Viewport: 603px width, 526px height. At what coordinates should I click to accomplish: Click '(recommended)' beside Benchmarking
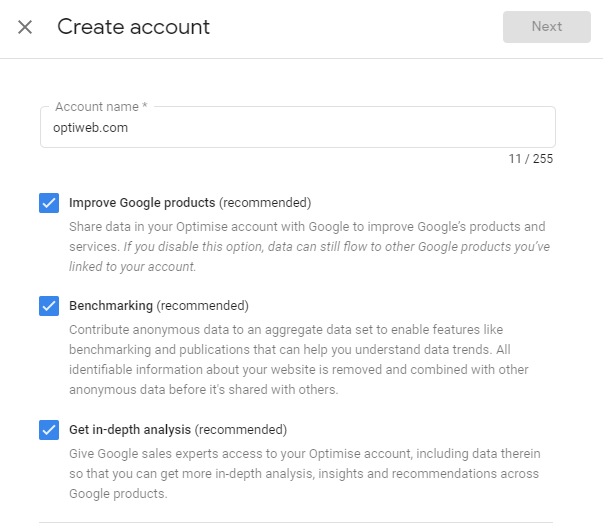pos(203,306)
